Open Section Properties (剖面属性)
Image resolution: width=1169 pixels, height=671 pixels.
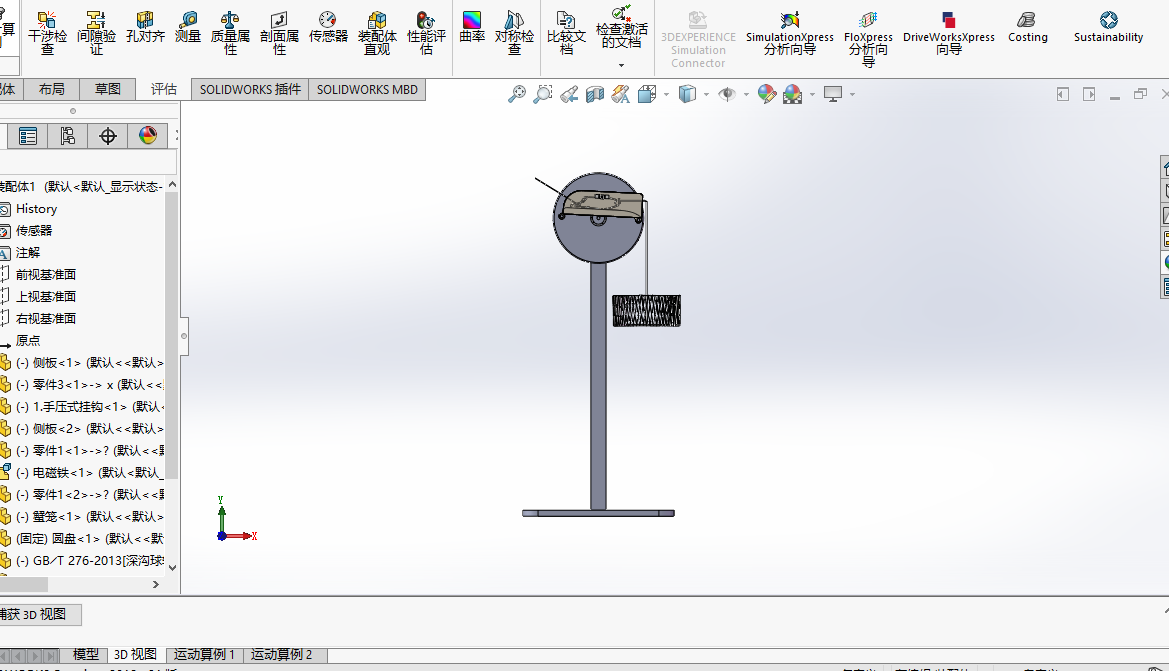tap(280, 34)
